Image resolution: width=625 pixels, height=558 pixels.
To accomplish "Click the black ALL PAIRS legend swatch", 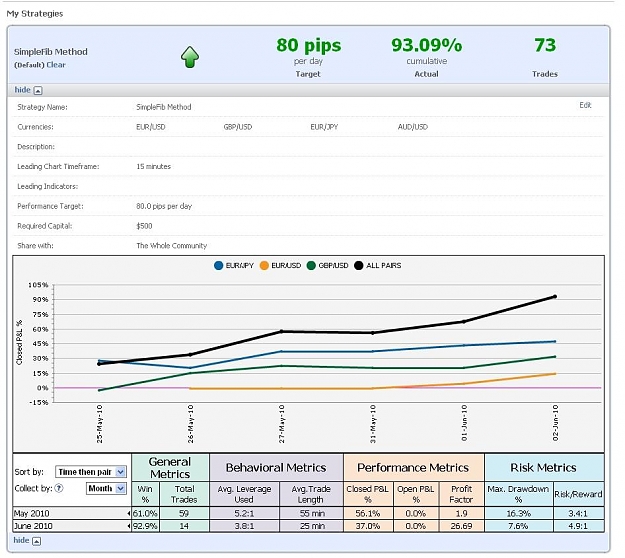I will point(359,265).
